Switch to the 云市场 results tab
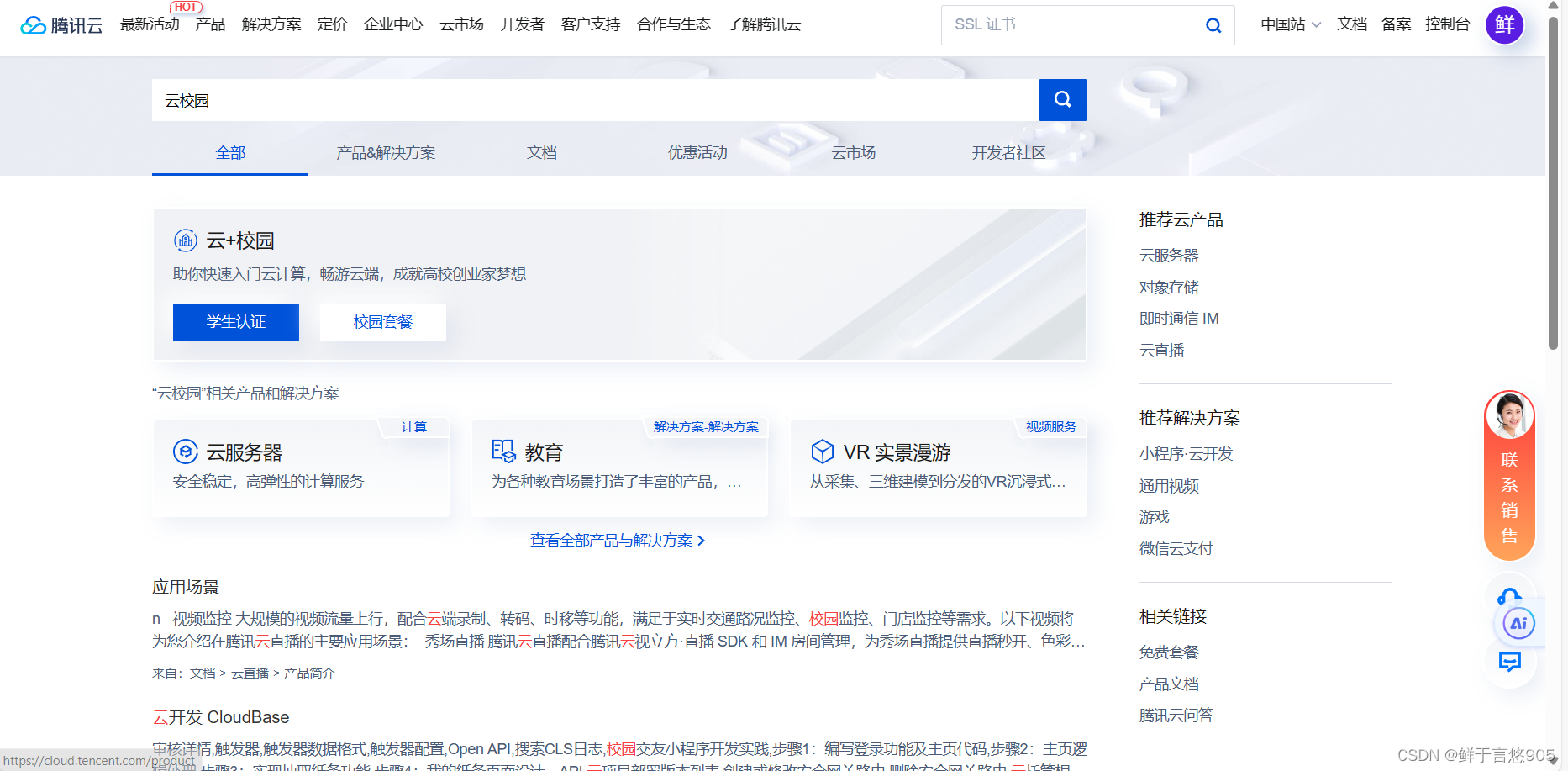The height and width of the screenshot is (771, 1568). coord(854,153)
